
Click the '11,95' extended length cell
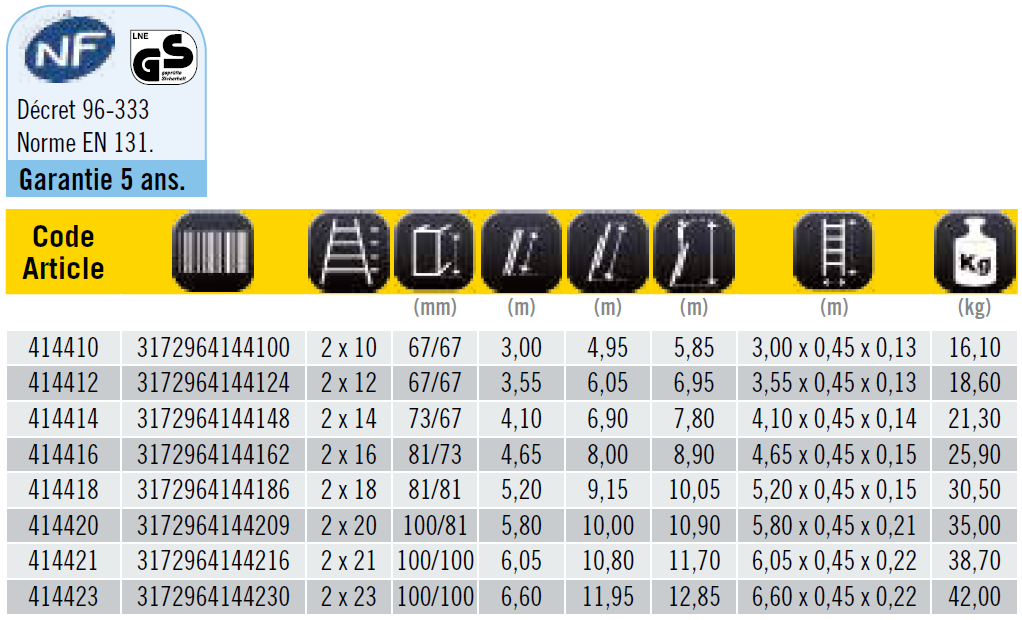[x=607, y=597]
